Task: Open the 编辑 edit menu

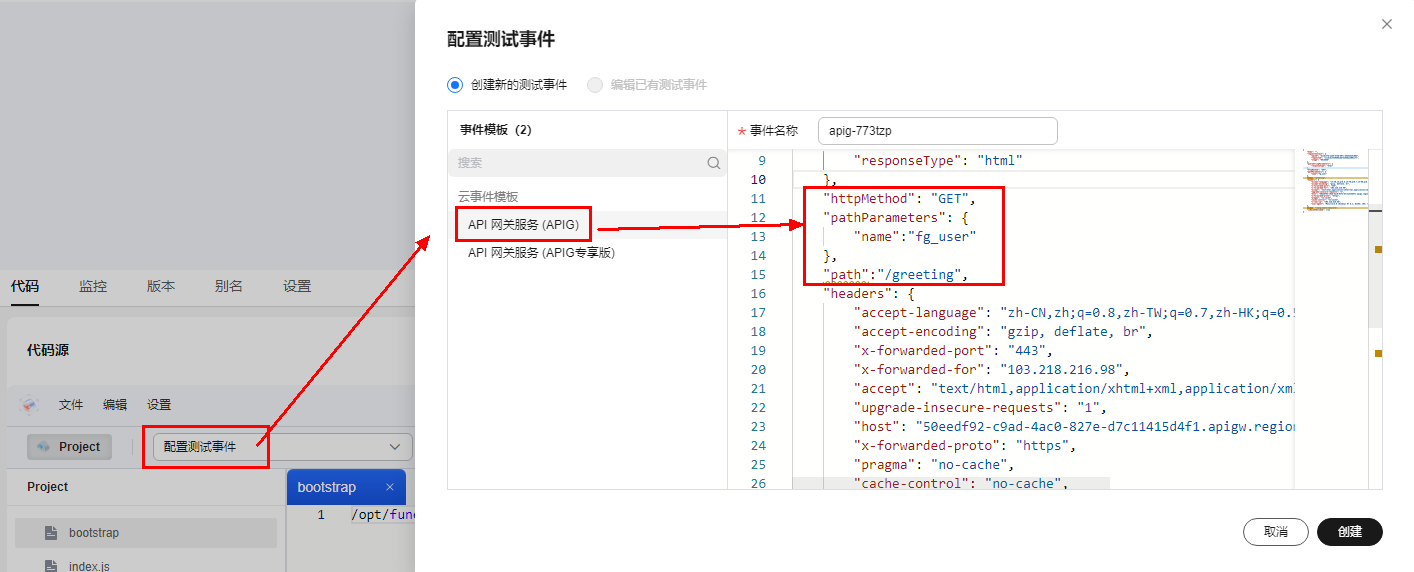Action: 115,405
